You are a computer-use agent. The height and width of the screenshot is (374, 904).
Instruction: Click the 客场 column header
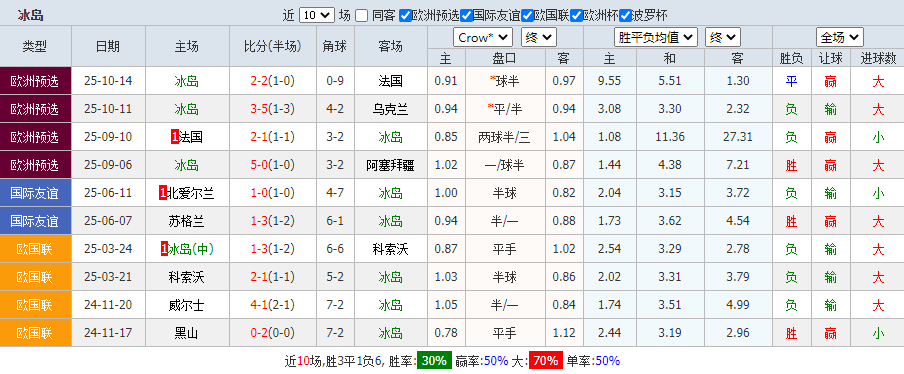pos(391,46)
